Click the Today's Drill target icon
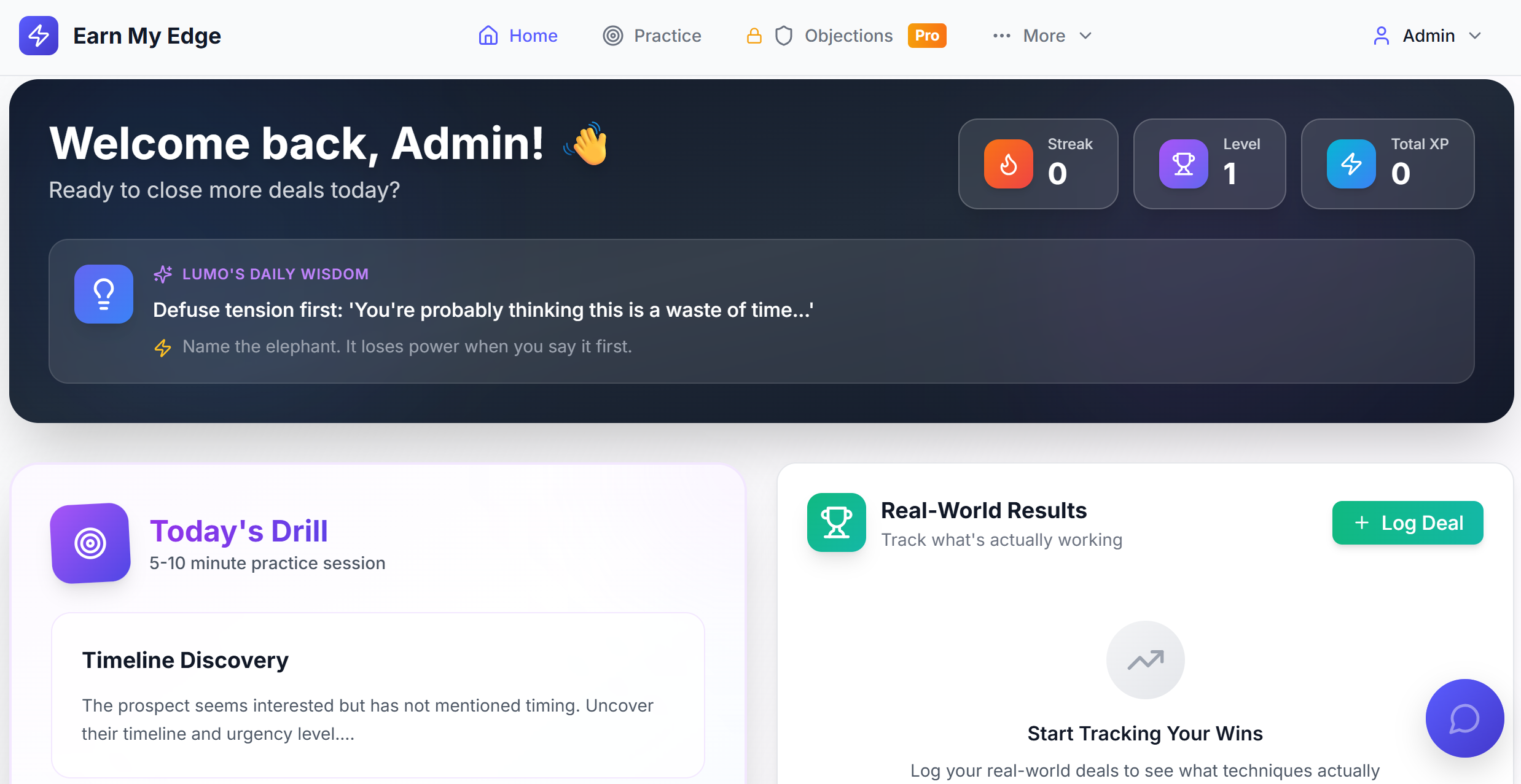The width and height of the screenshot is (1521, 784). [90, 543]
